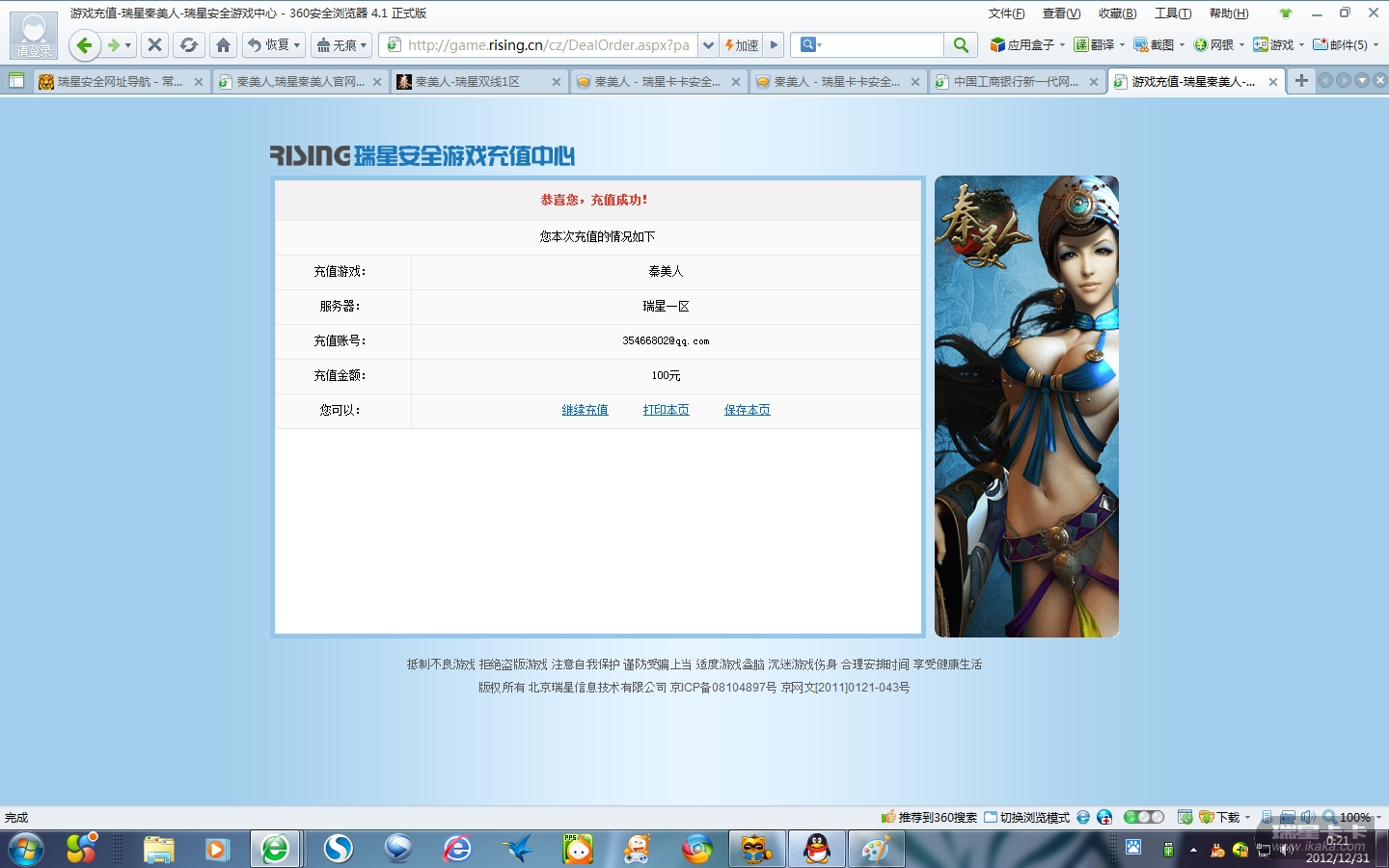Viewport: 1389px width, 868px height.
Task: Click the account text 35466802@qq.com
Action: [x=666, y=341]
